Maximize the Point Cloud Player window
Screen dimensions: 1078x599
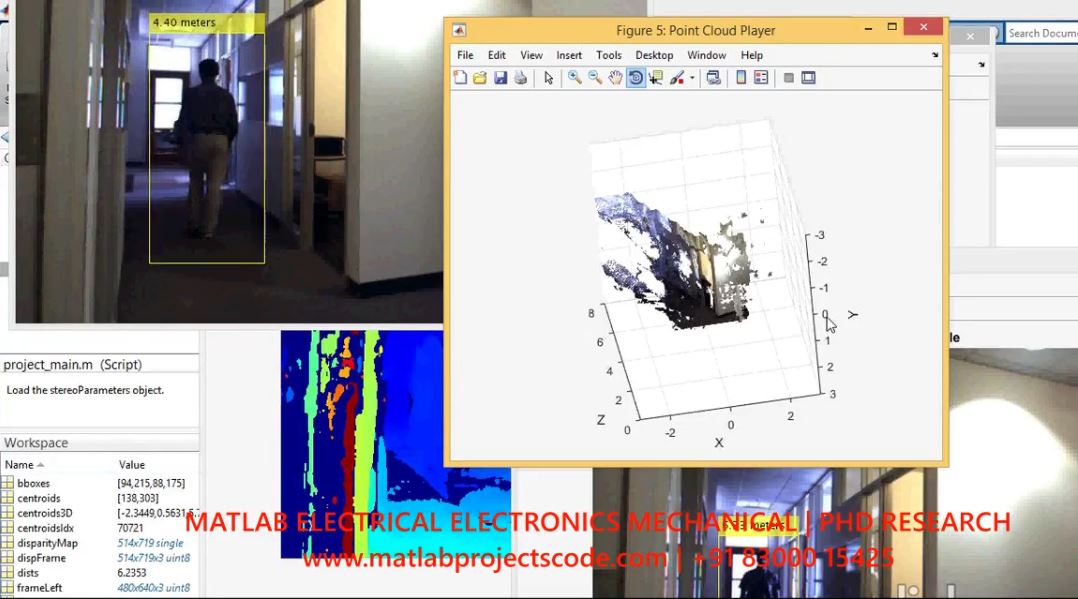pos(892,28)
